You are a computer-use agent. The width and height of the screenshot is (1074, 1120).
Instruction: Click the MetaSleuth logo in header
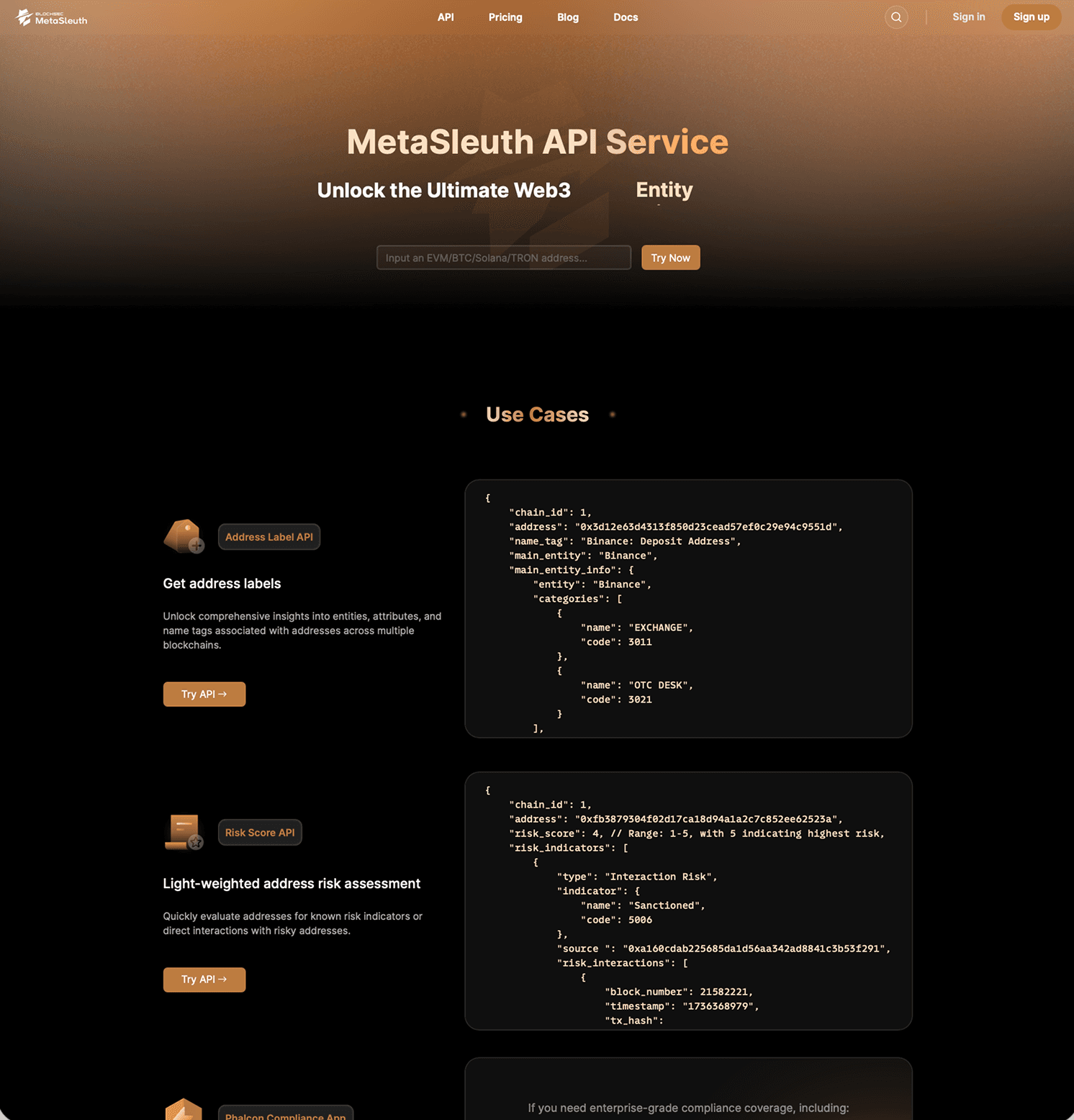pos(52,17)
